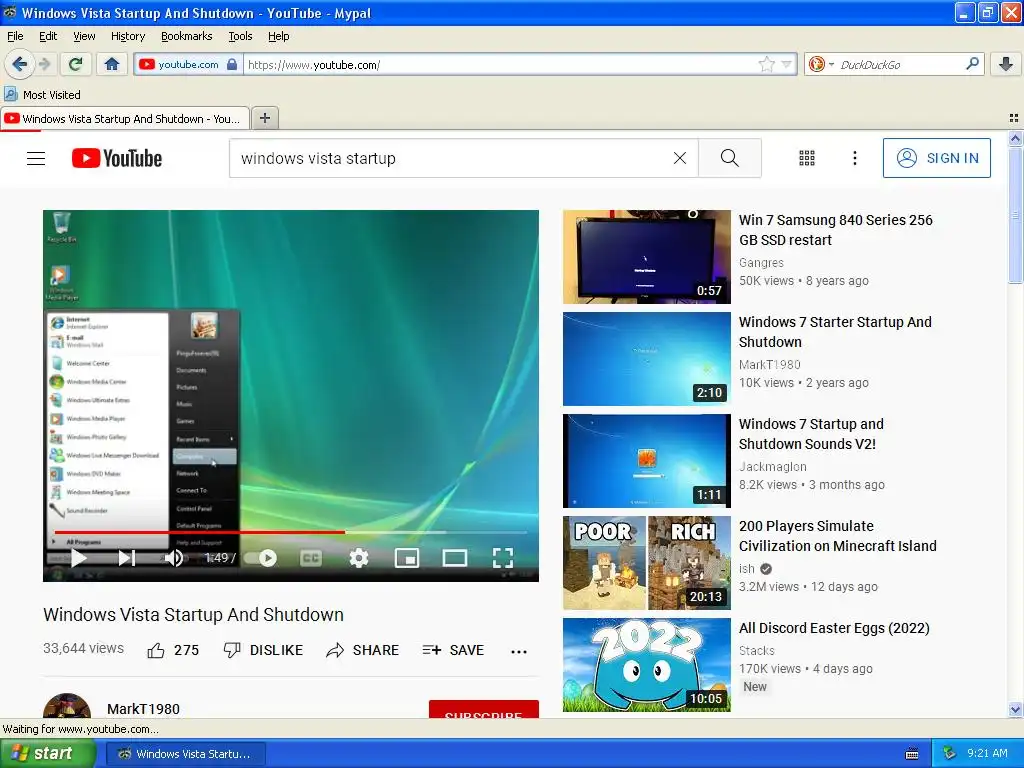Enter fullscreen on the video player
The height and width of the screenshot is (768, 1024).
coord(502,558)
